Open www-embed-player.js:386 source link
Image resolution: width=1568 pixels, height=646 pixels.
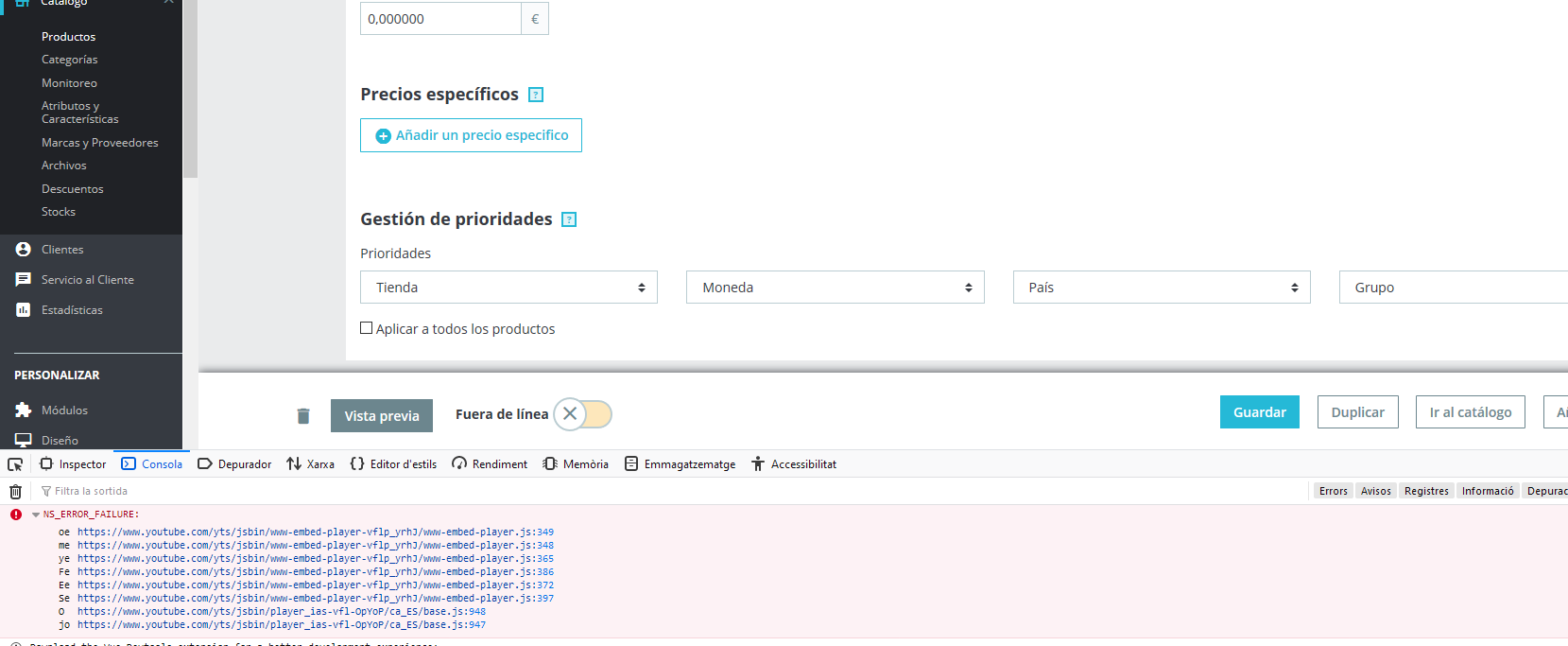click(316, 572)
